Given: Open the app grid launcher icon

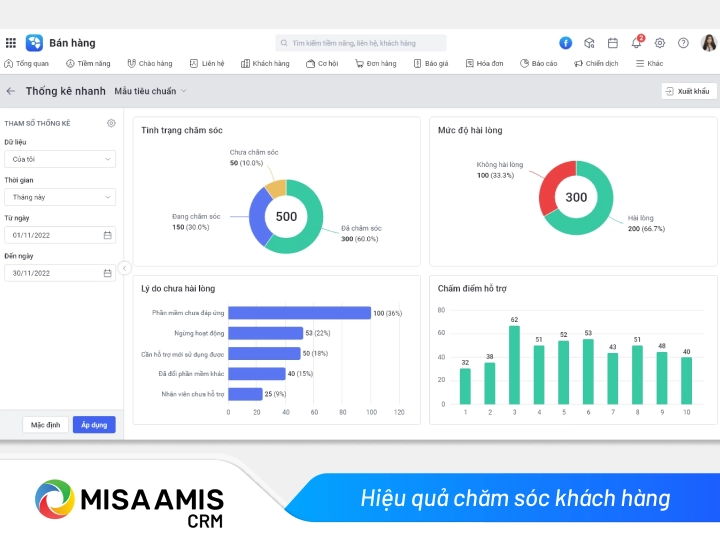Looking at the screenshot, I should click(x=11, y=43).
